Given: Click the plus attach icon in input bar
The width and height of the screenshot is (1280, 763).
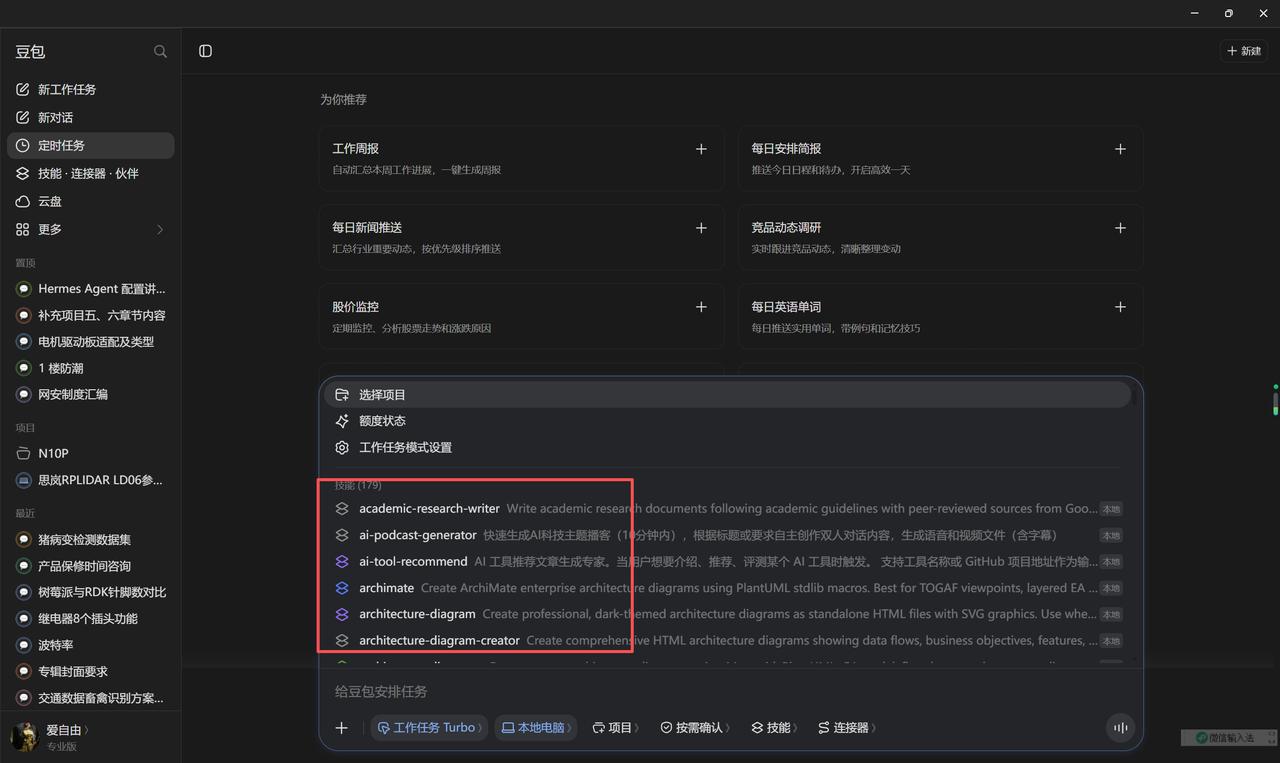Looking at the screenshot, I should click(x=341, y=728).
